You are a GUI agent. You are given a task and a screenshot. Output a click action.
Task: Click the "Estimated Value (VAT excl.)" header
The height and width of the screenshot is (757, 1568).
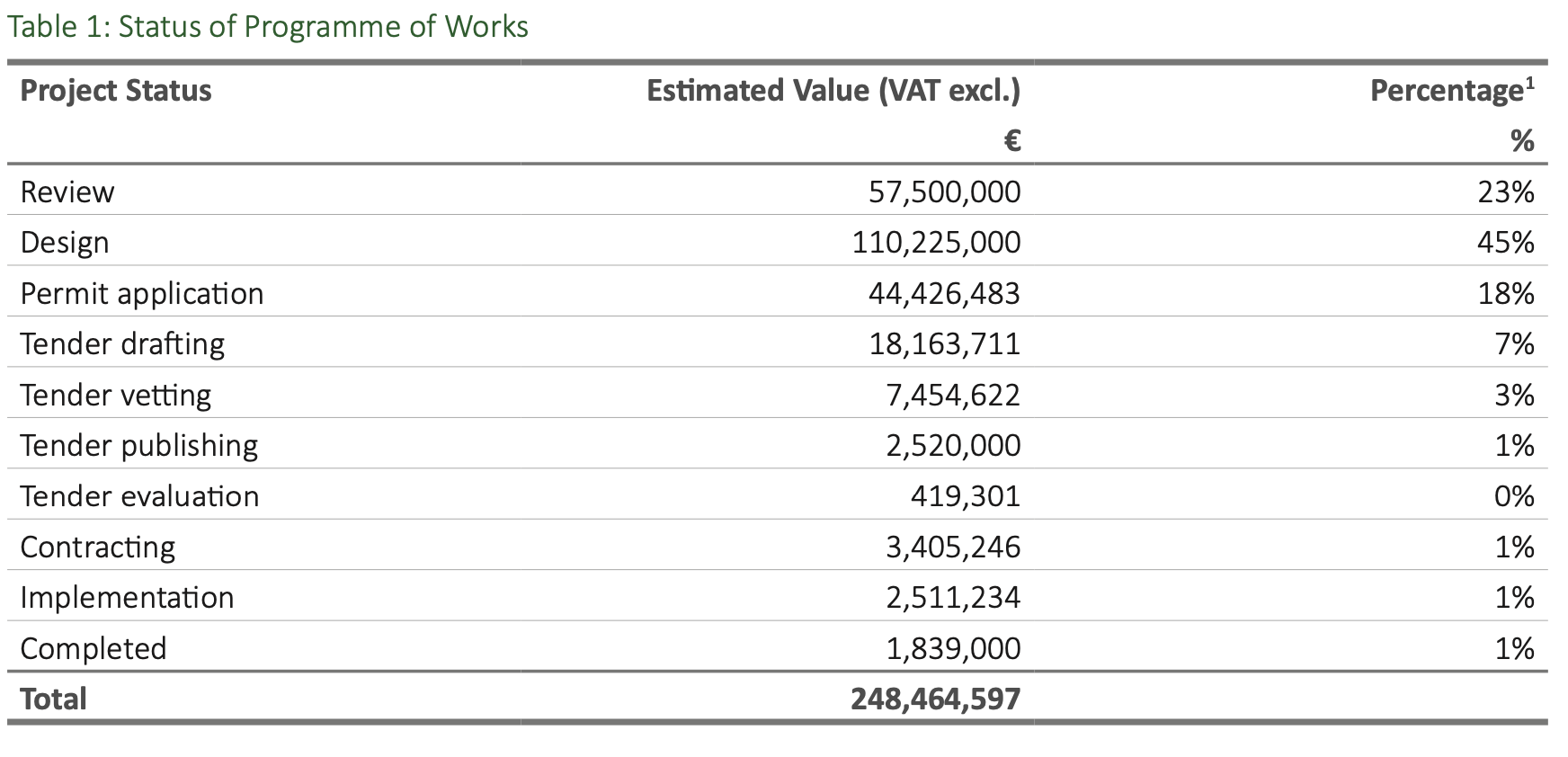point(833,91)
